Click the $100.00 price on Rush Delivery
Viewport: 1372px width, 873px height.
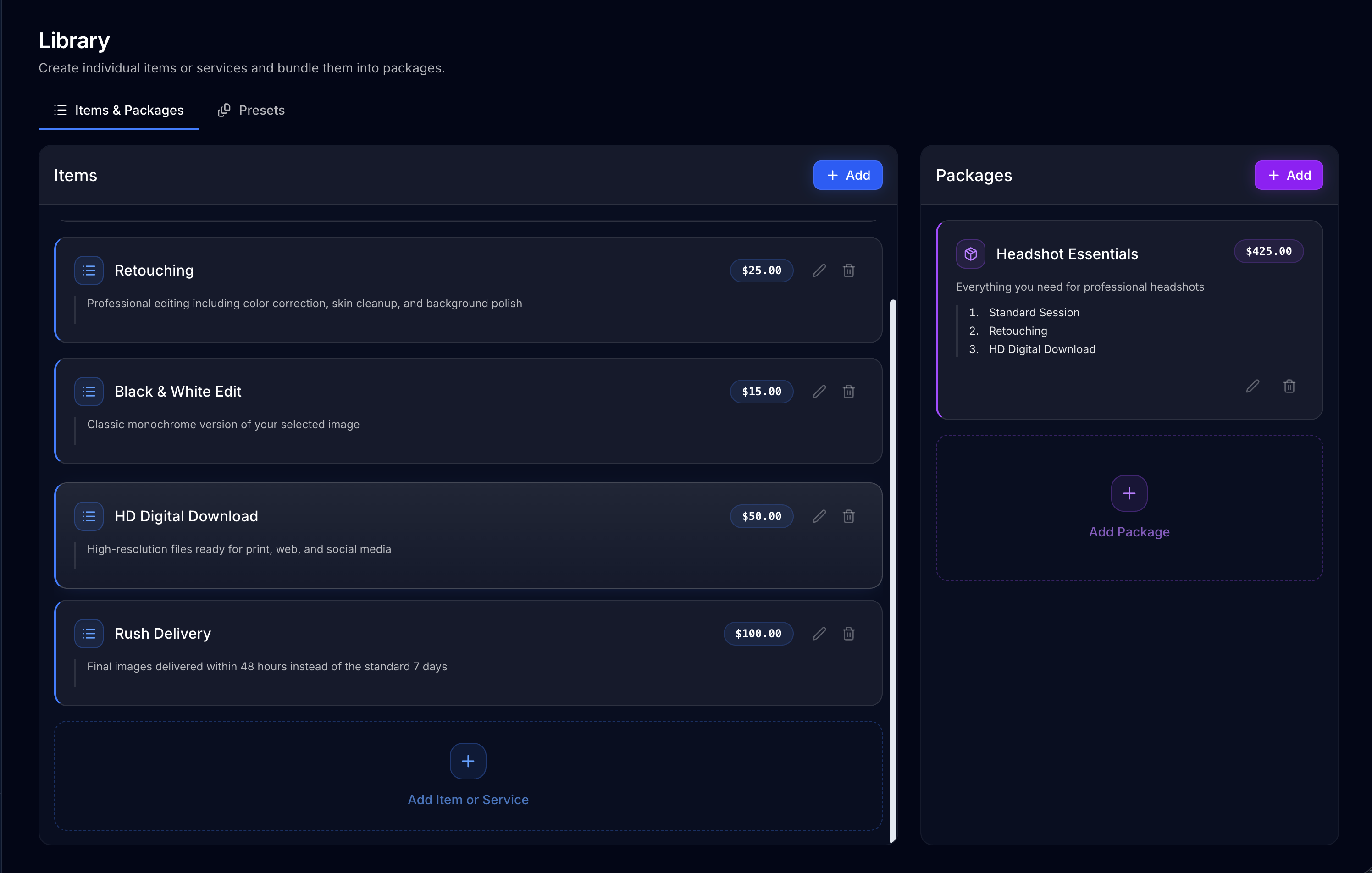758,633
